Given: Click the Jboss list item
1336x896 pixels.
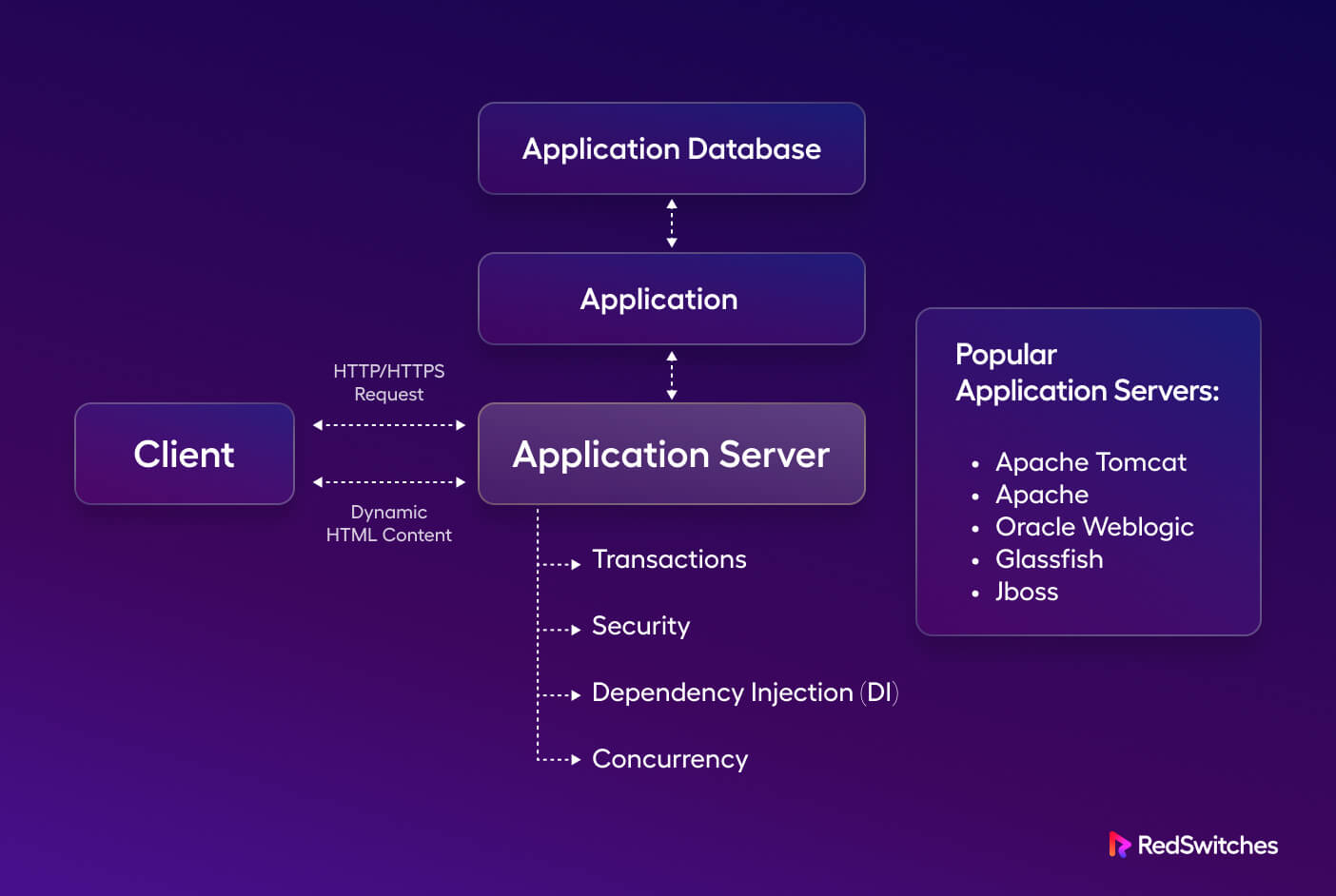Looking at the screenshot, I should (x=1027, y=592).
